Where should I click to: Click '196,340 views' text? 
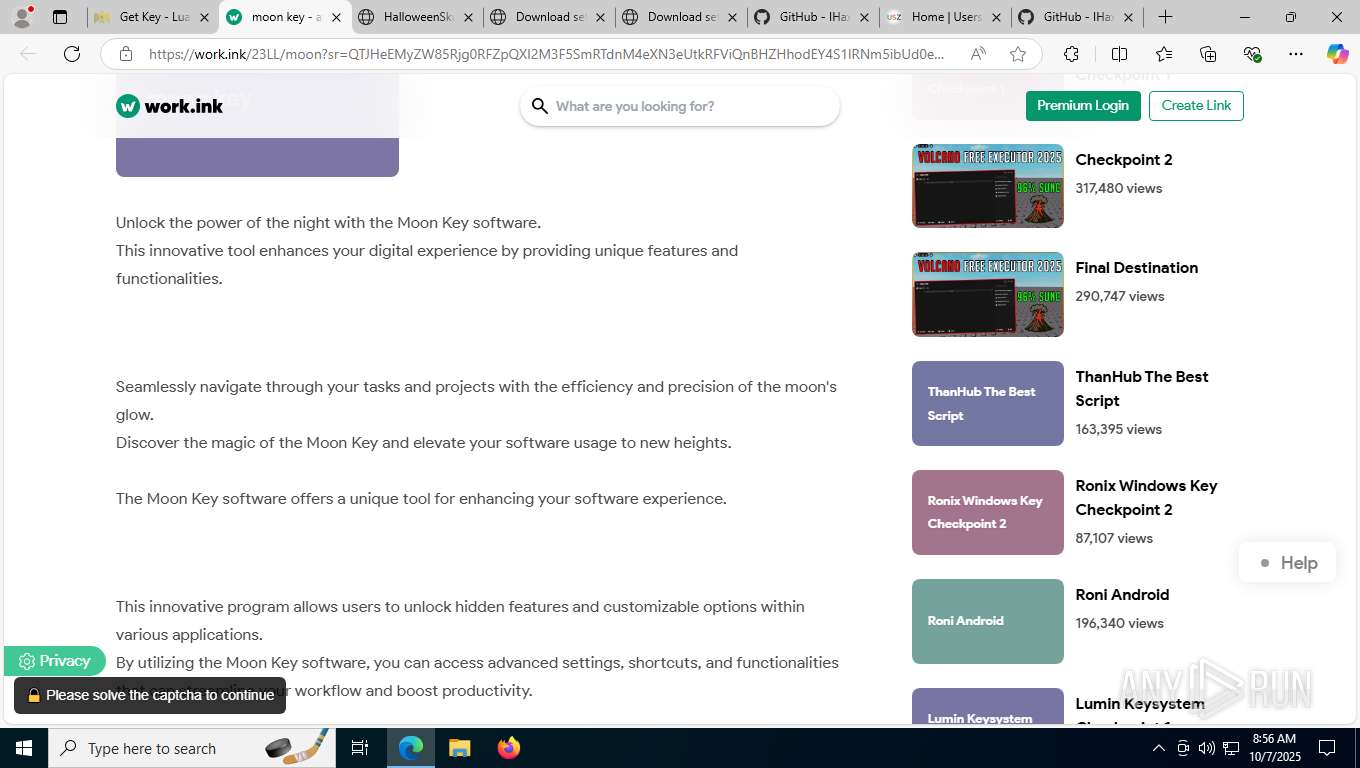pos(1120,623)
